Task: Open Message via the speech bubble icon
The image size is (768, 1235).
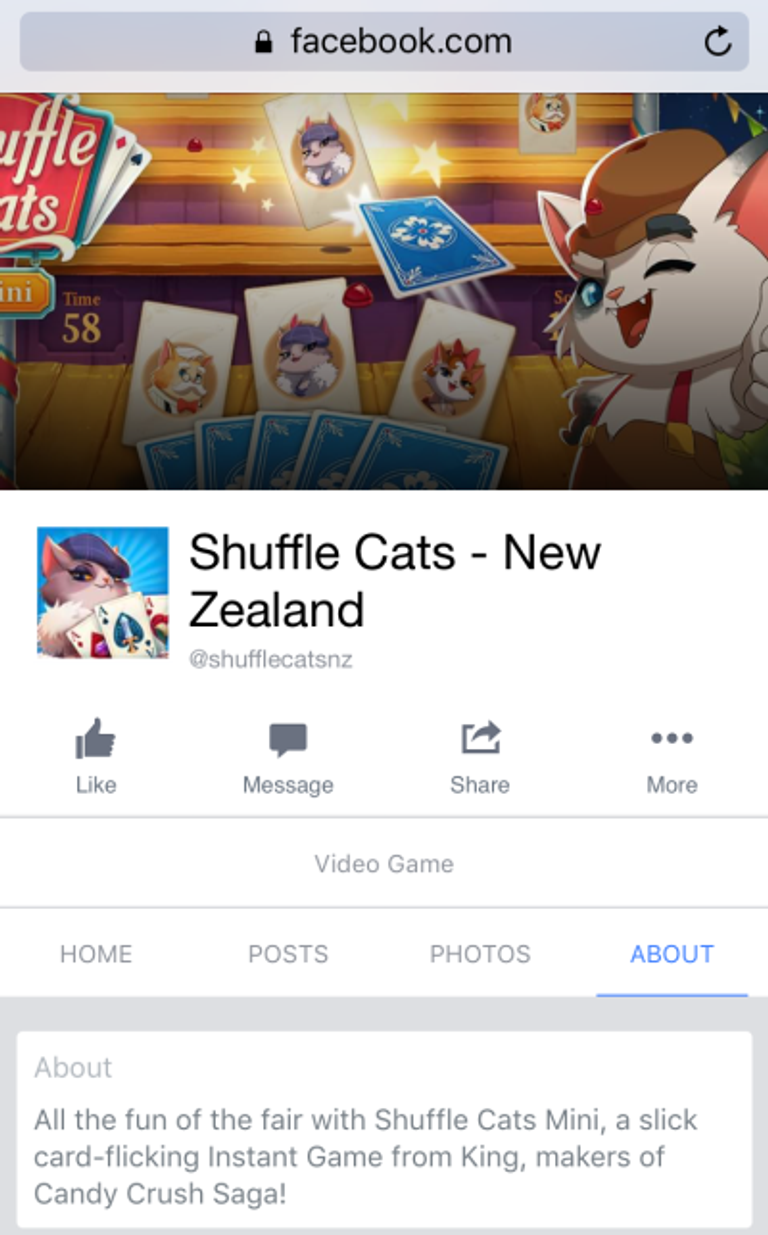Action: [x=288, y=741]
